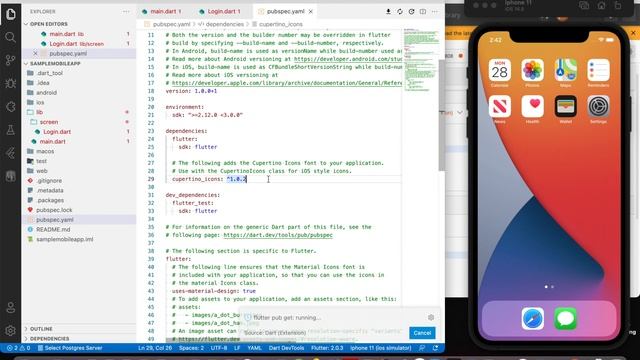This screenshot has height=360, width=640.
Task: Open notification settings gear for flutter pub get
Action: tap(431, 318)
